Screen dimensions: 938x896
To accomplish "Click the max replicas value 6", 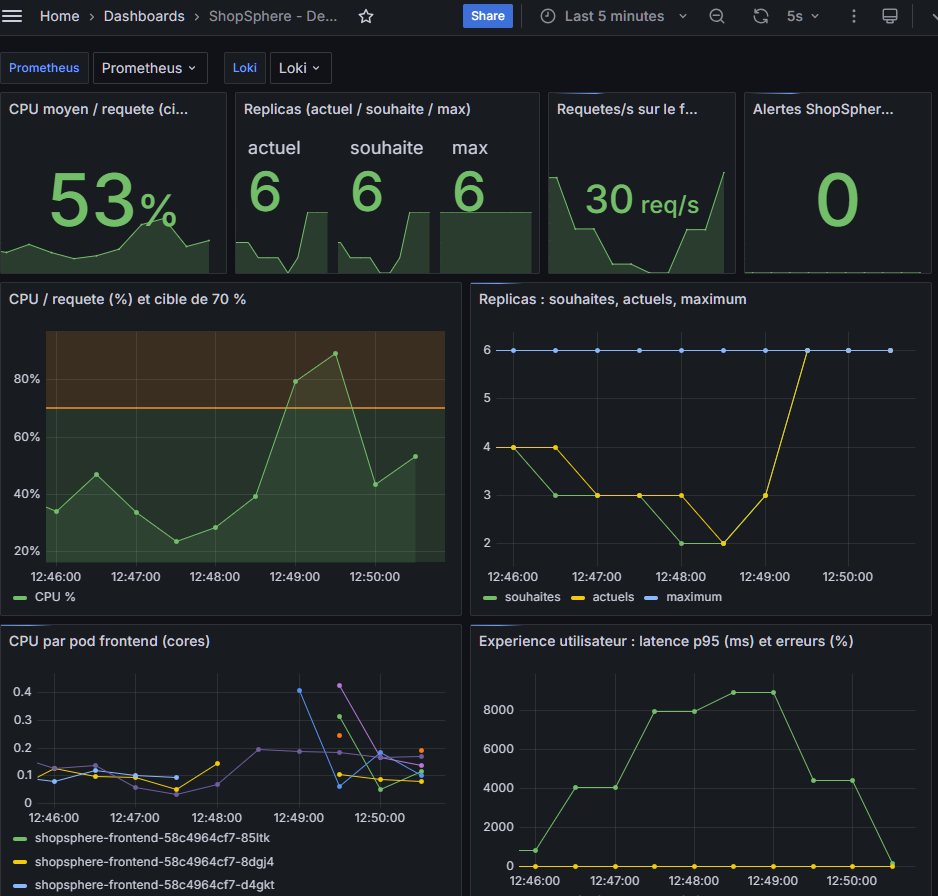I will 468,191.
